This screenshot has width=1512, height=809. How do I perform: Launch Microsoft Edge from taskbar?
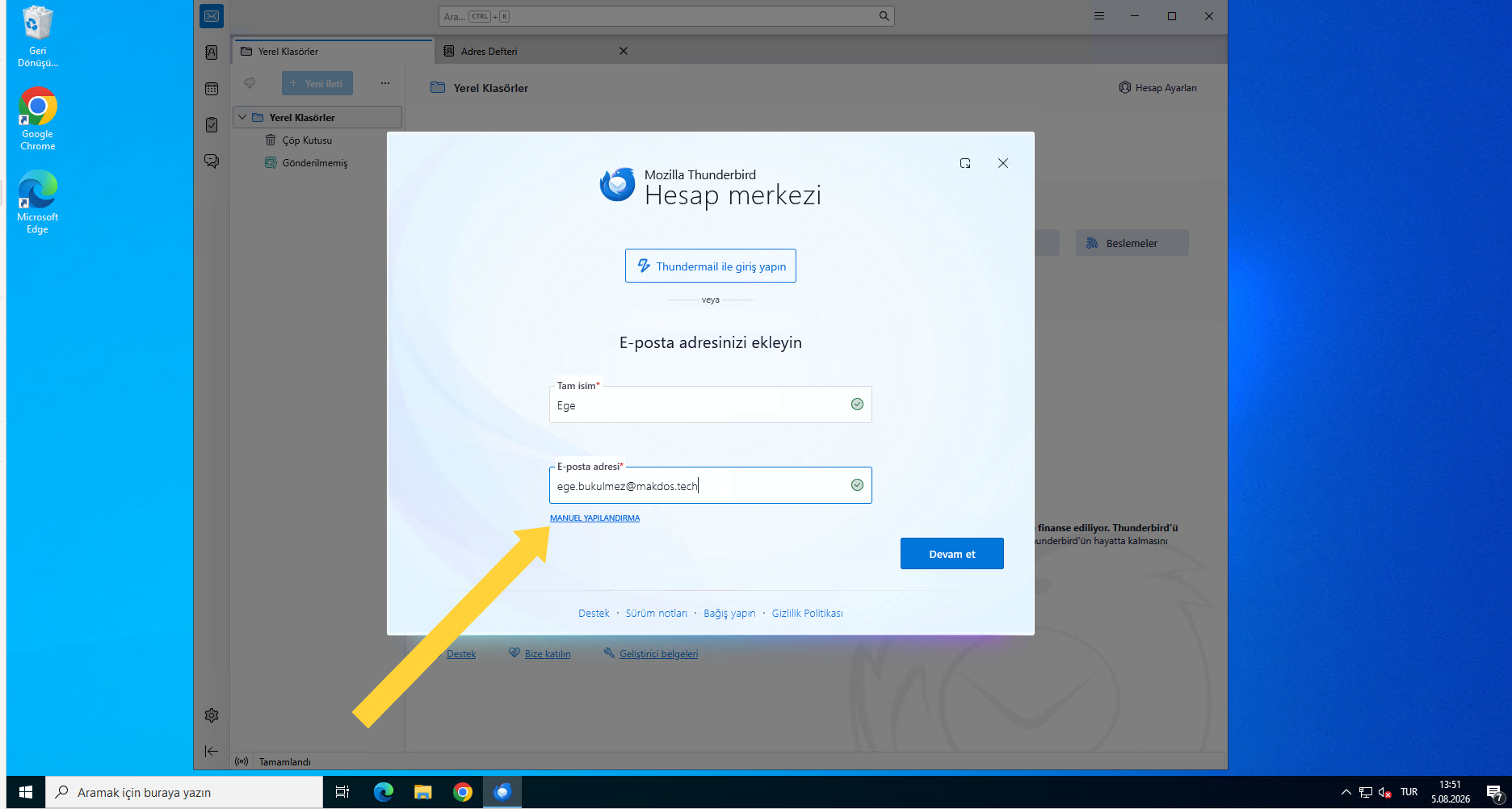[383, 792]
